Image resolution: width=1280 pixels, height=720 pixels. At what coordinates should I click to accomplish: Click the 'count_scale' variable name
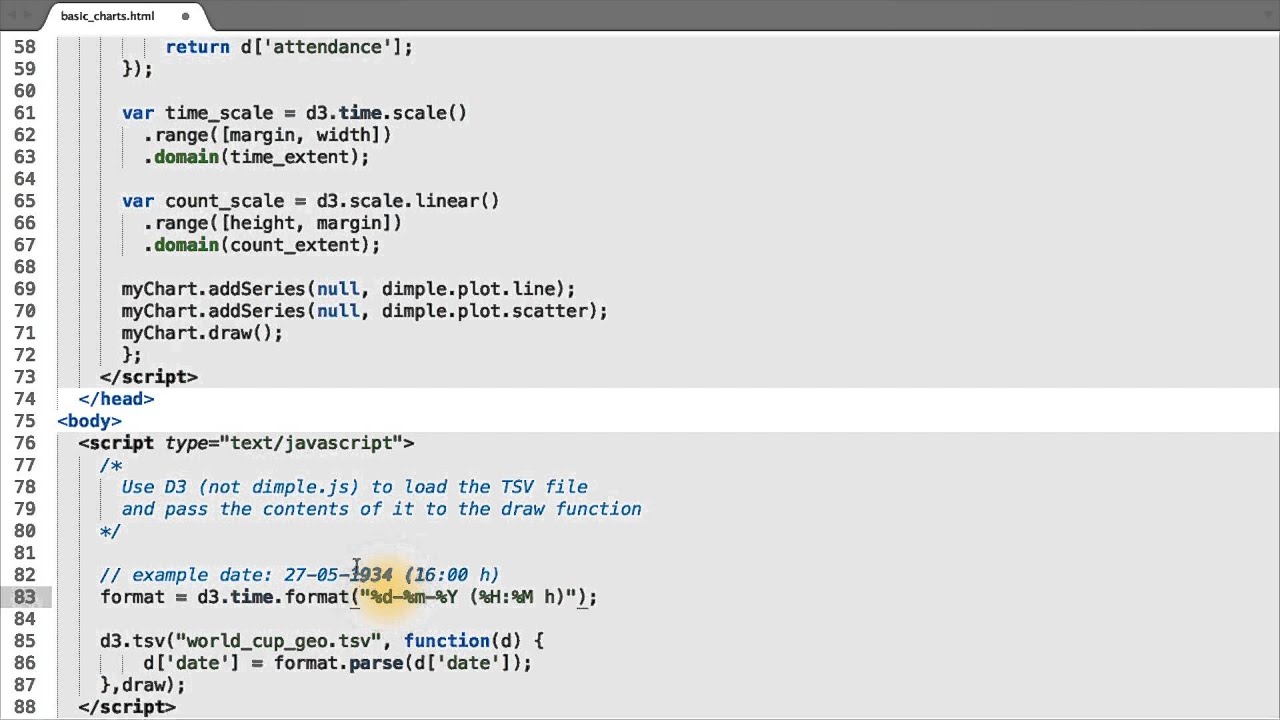[224, 201]
